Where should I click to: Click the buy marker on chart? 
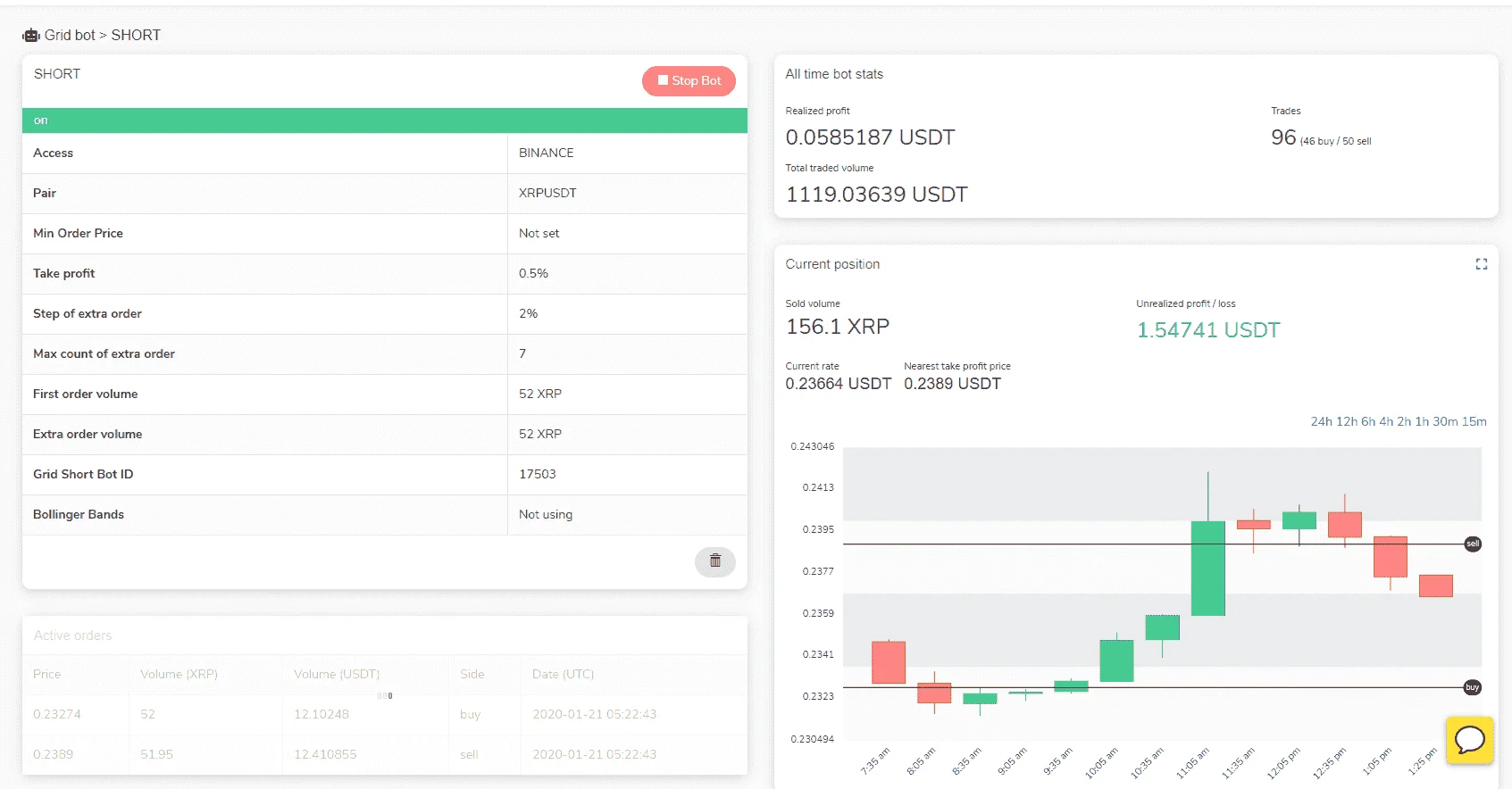(x=1473, y=687)
